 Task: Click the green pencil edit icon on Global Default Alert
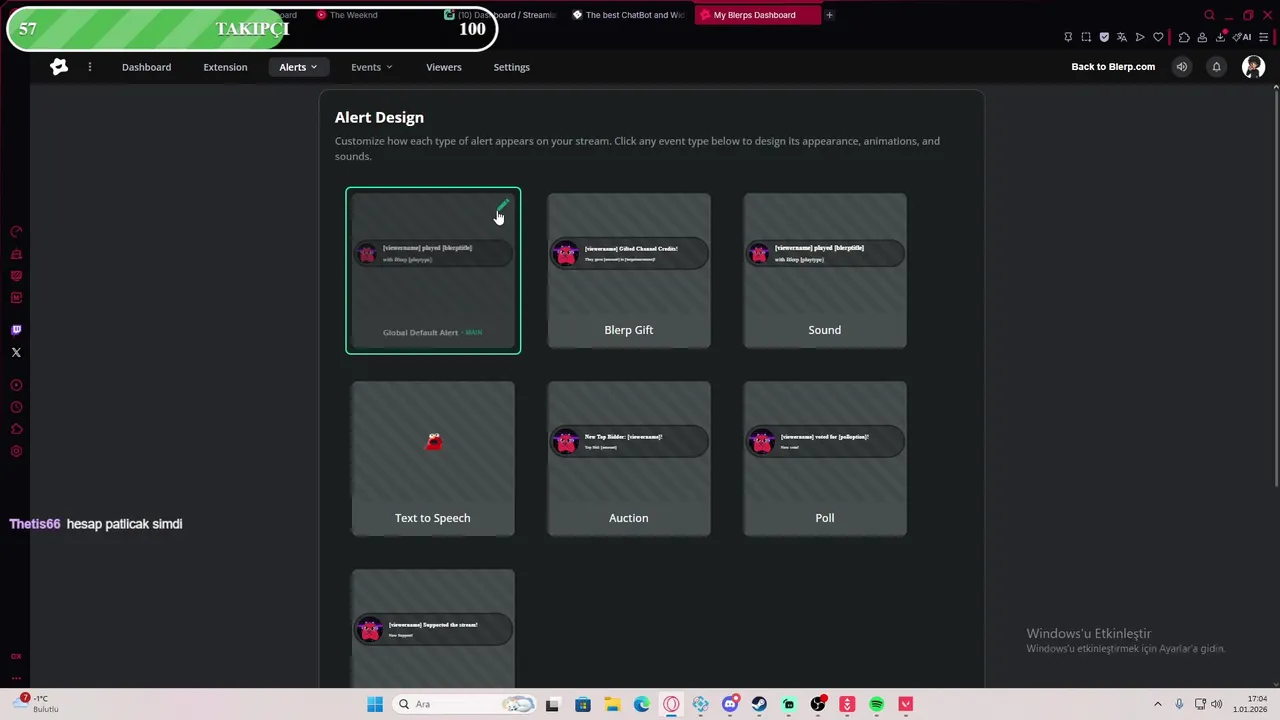[x=503, y=206]
